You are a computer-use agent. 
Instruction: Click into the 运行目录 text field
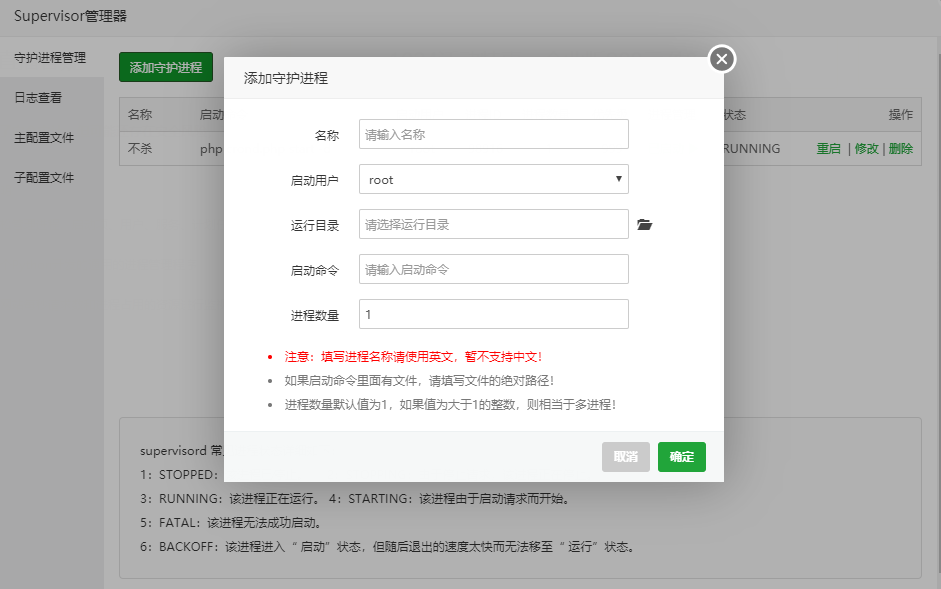coord(493,224)
